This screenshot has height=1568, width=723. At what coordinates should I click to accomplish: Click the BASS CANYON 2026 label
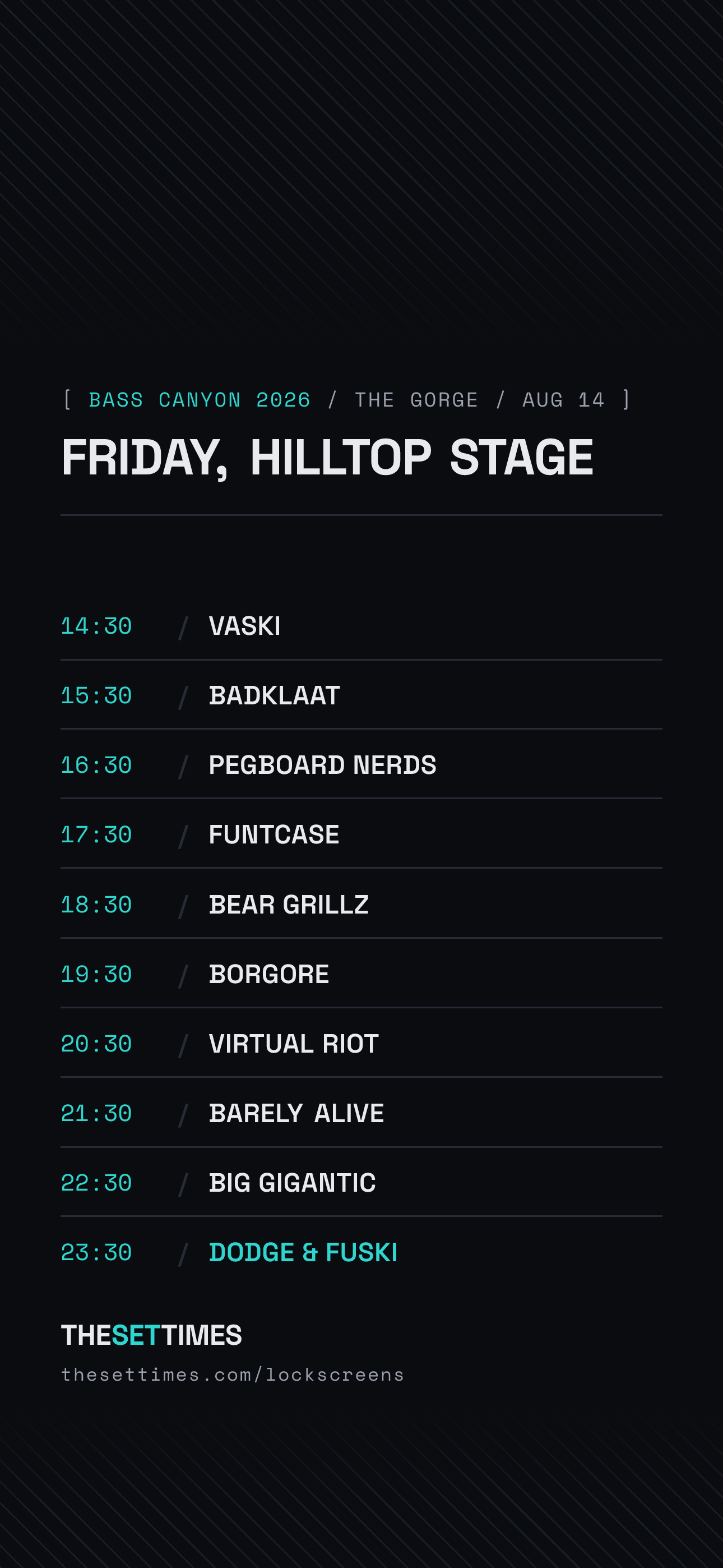[x=200, y=400]
